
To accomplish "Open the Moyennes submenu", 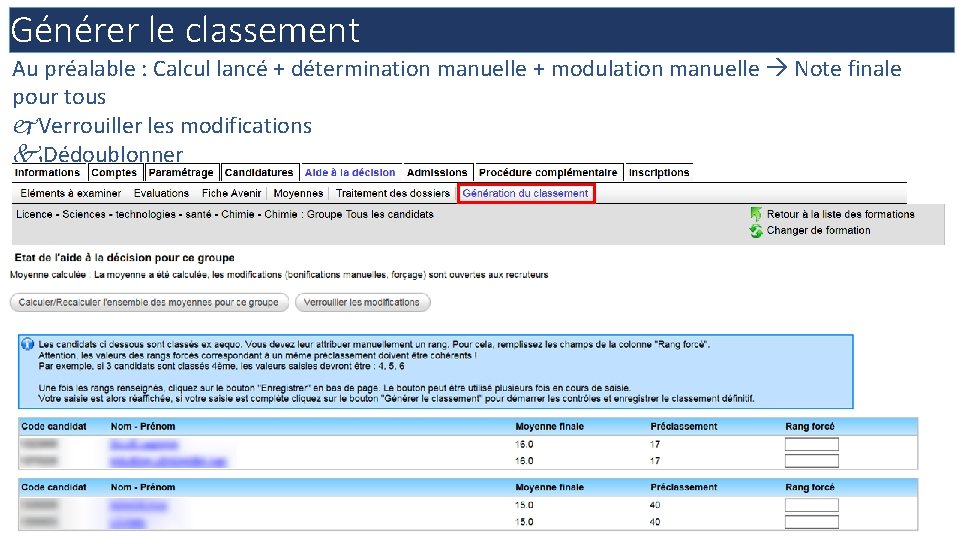I will pos(298,193).
